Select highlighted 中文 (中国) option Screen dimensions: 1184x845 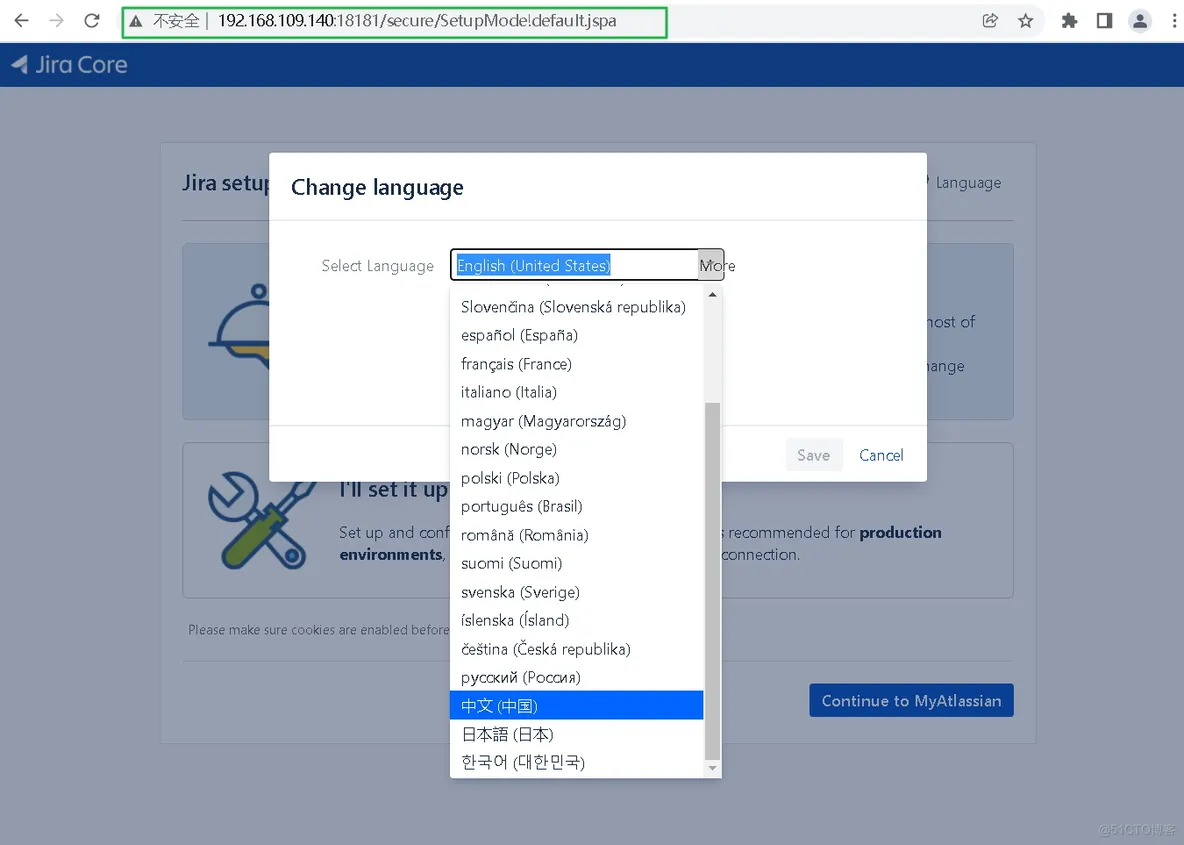tap(576, 705)
